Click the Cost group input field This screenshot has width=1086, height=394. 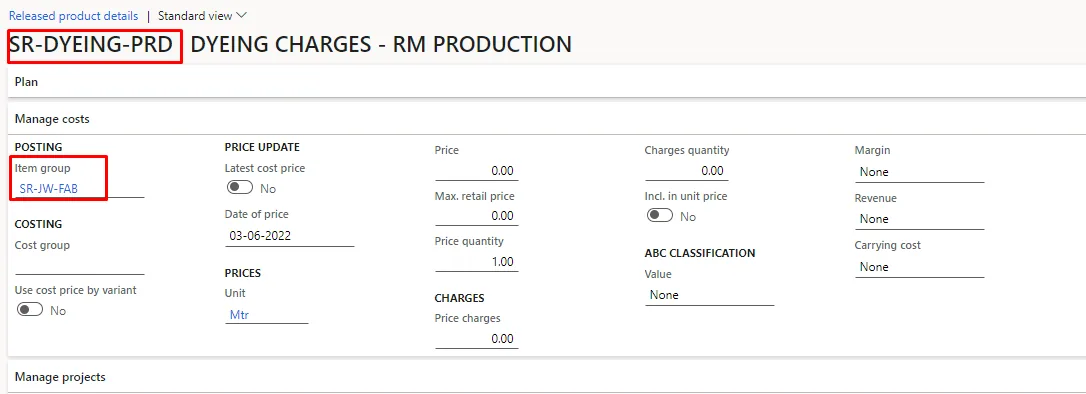[80, 266]
